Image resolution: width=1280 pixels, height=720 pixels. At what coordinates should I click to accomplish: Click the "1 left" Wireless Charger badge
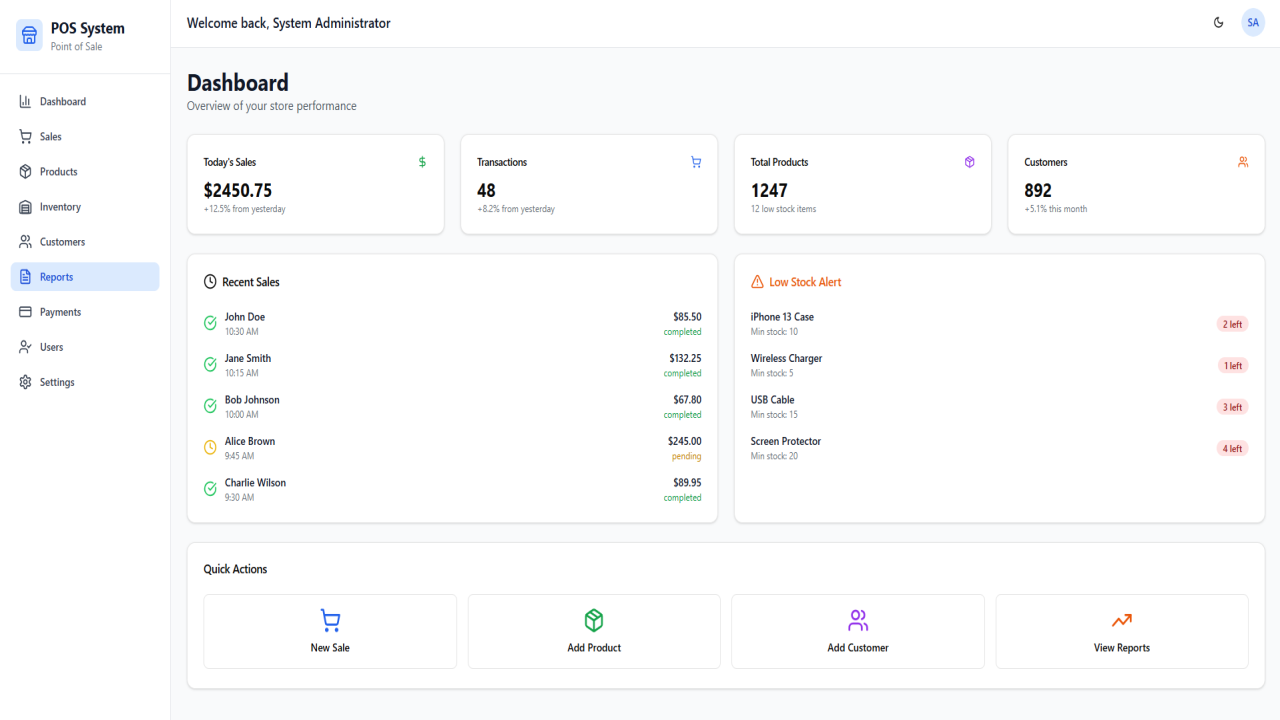tap(1233, 366)
